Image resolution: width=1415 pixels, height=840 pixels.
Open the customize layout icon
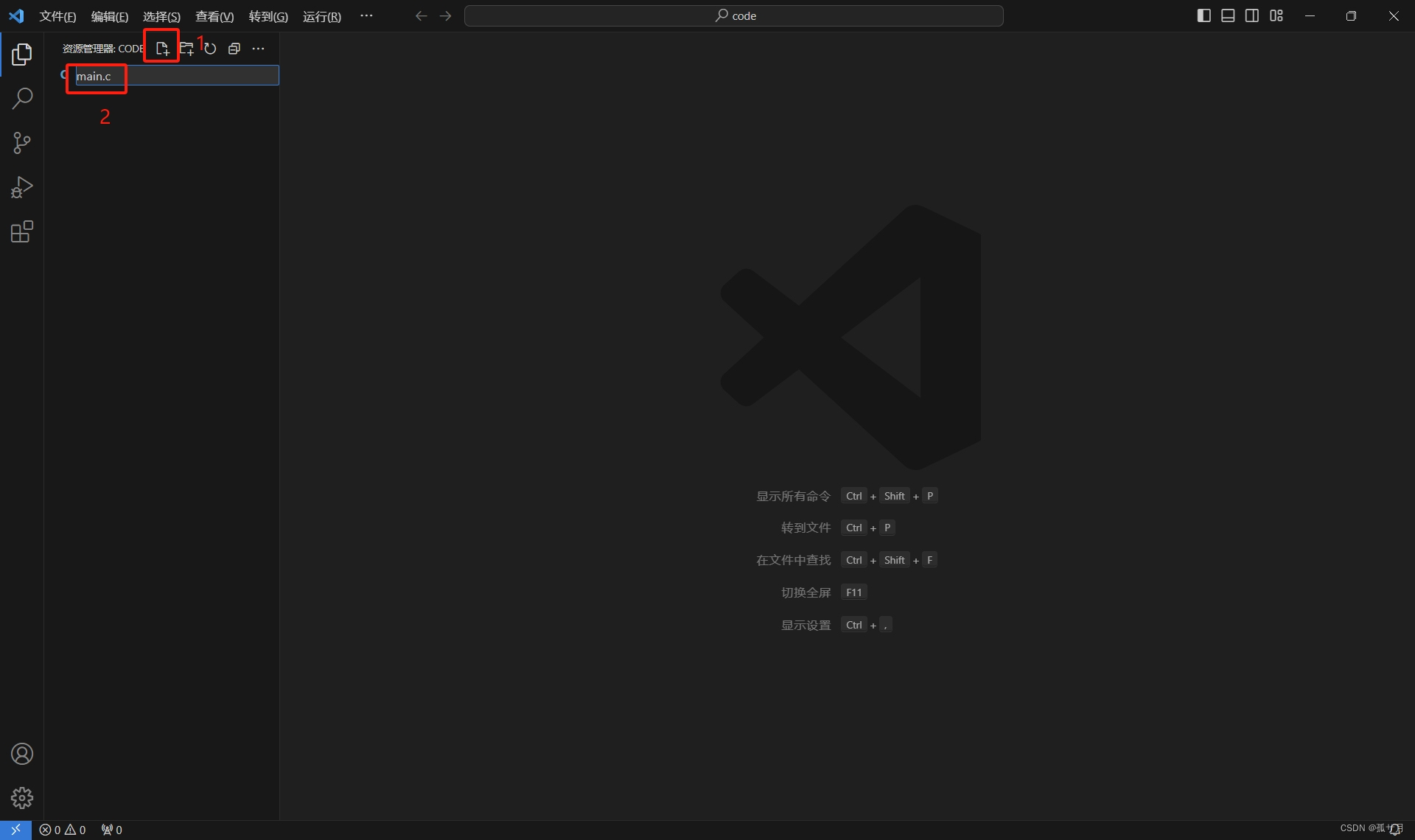1276,15
